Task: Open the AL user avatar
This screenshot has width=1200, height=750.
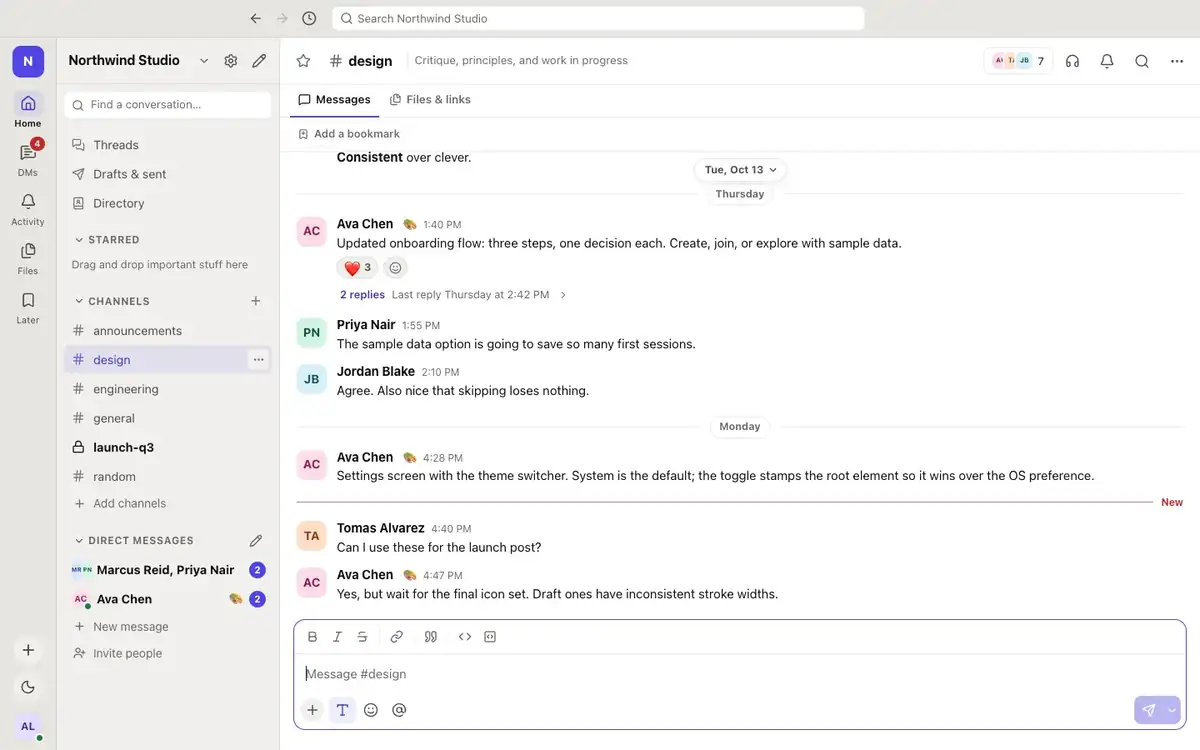Action: click(28, 726)
